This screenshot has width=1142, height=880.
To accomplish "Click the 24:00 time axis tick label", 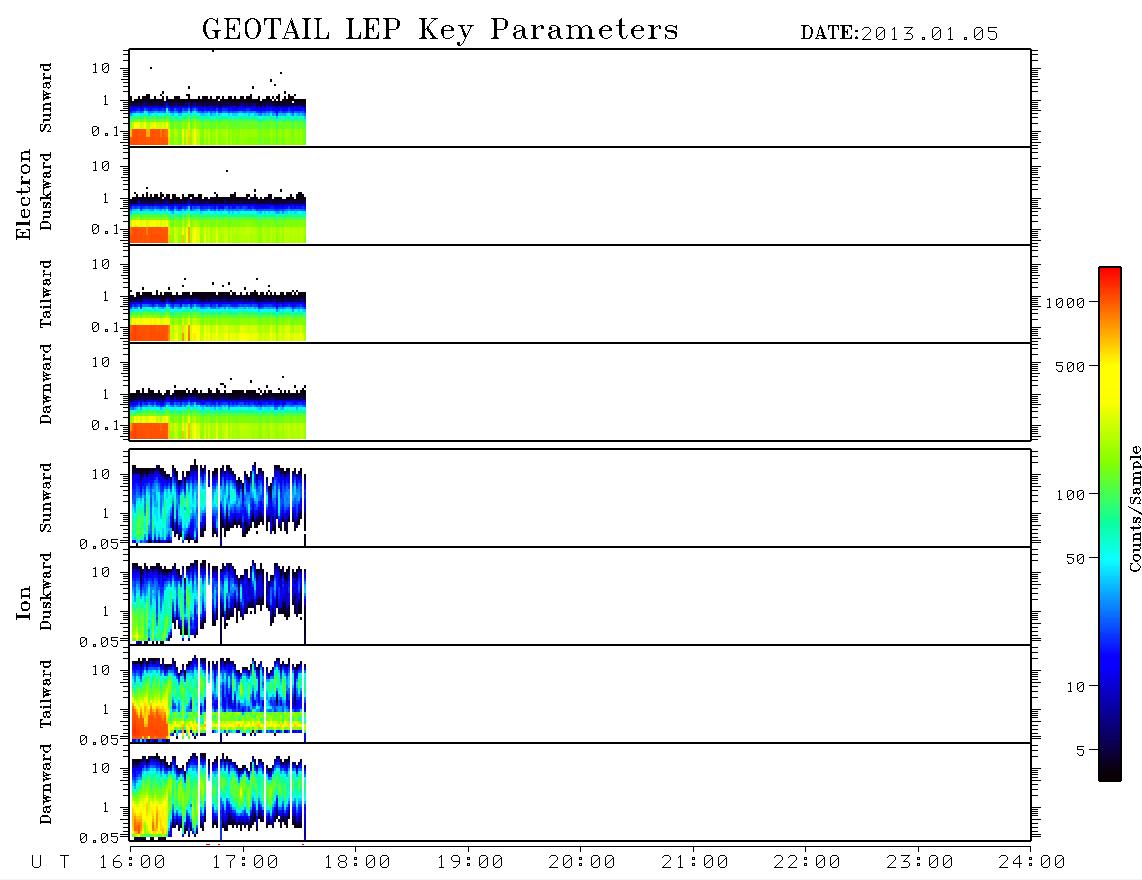I will pyautogui.click(x=1031, y=862).
